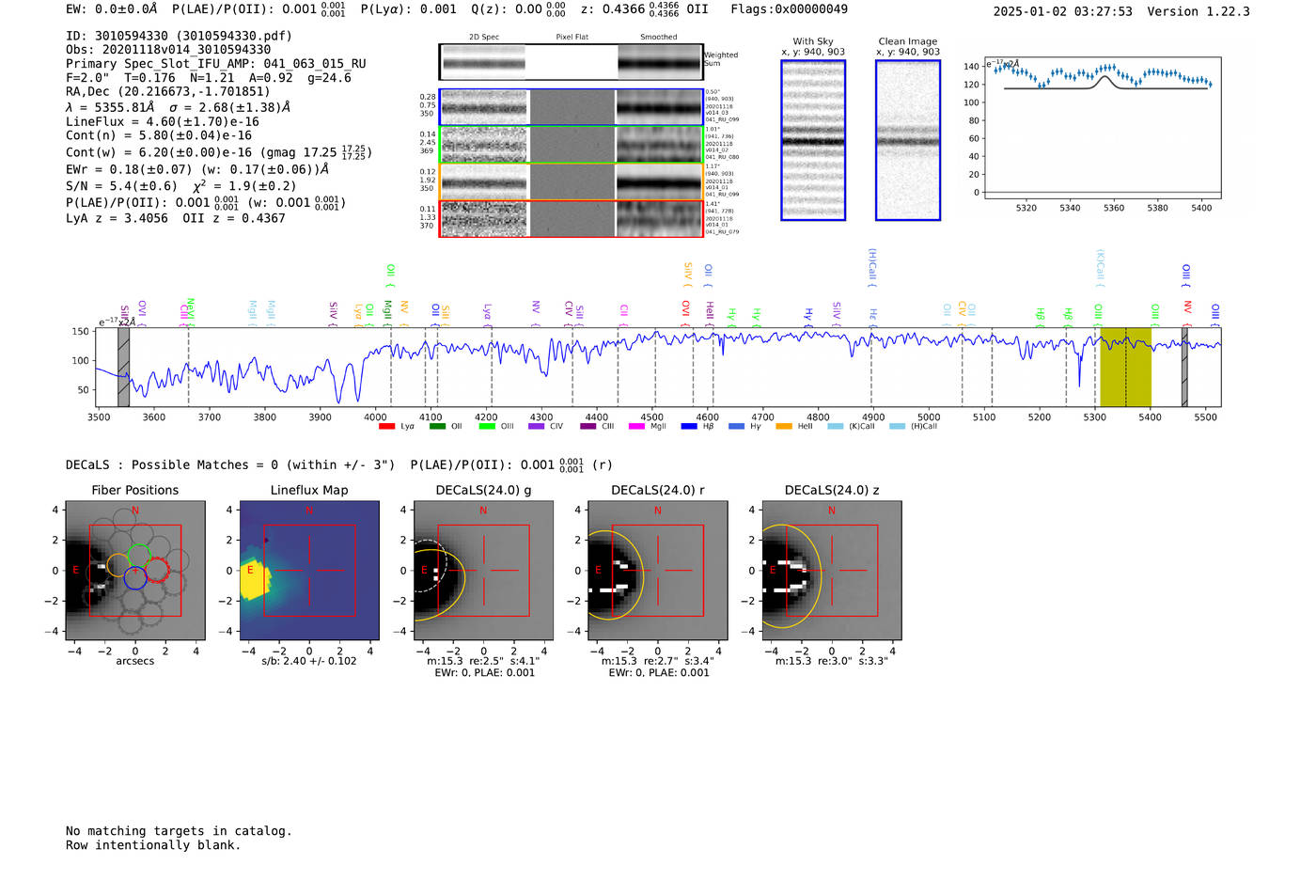Image resolution: width=1316 pixels, height=896 pixels.
Task: Click the 5360 tick on the zoomed plot
Action: 1114,208
